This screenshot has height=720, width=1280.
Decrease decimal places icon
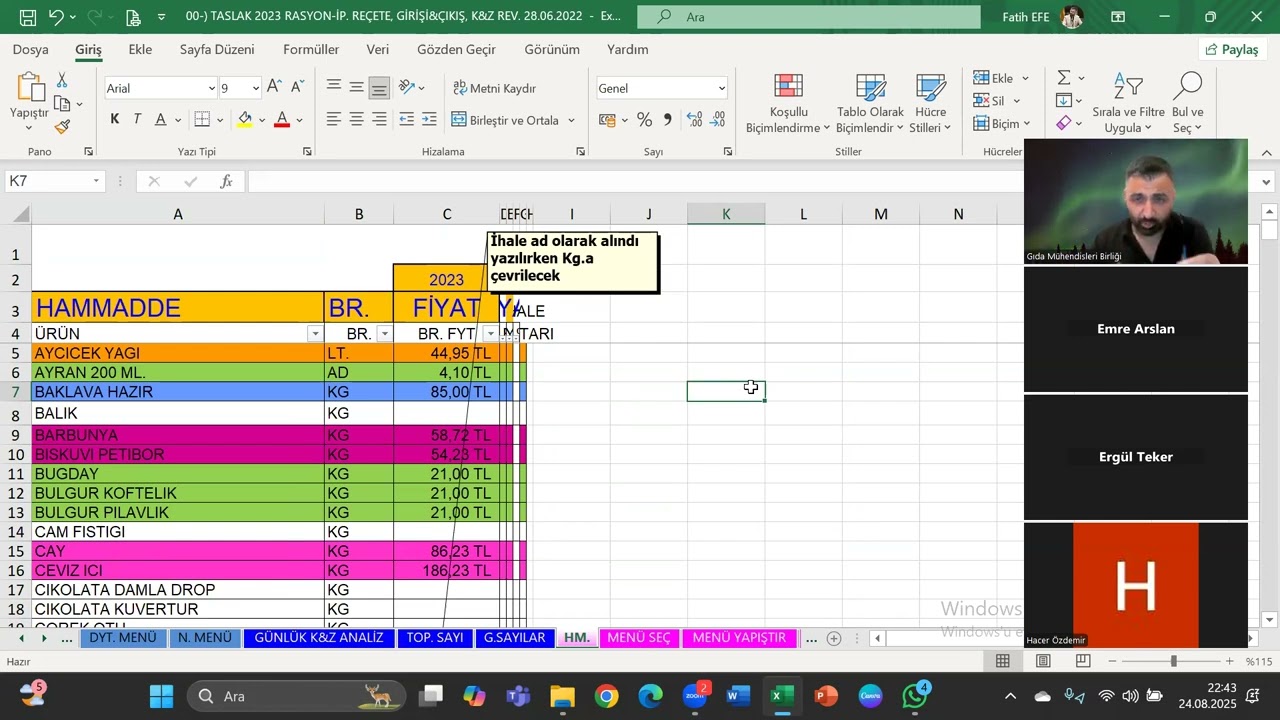tap(718, 120)
